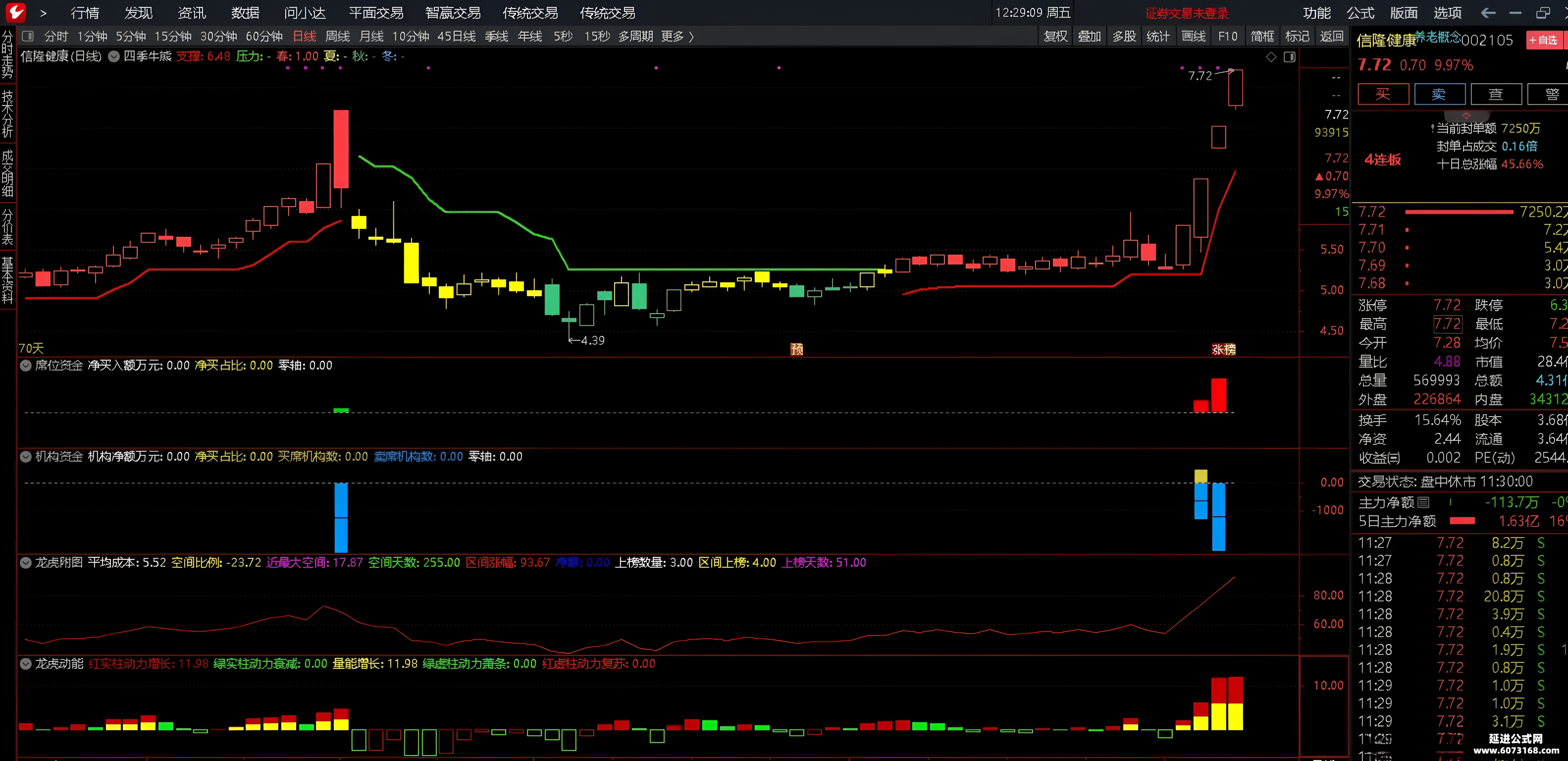Switch to the 周线 period tab
The image size is (1568, 761).
point(338,37)
